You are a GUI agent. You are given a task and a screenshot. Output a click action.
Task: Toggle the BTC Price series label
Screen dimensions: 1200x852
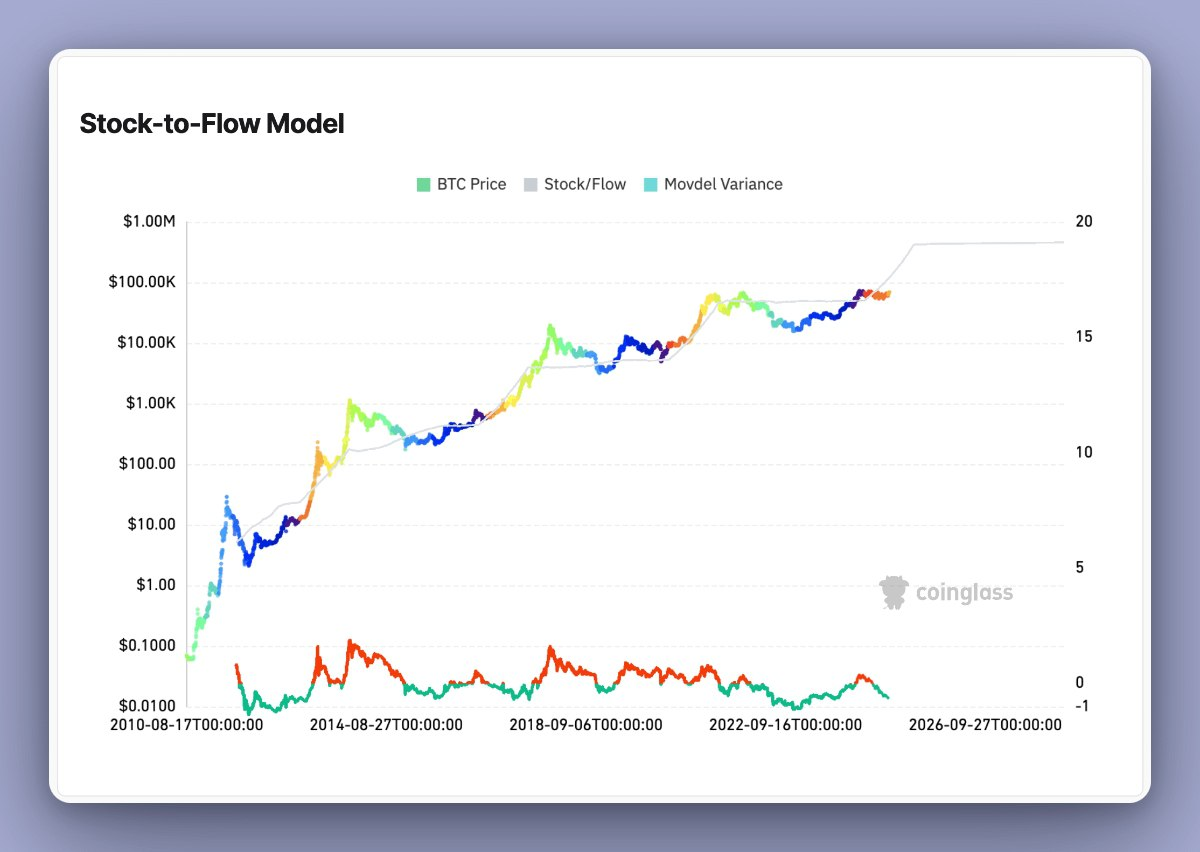tap(471, 184)
